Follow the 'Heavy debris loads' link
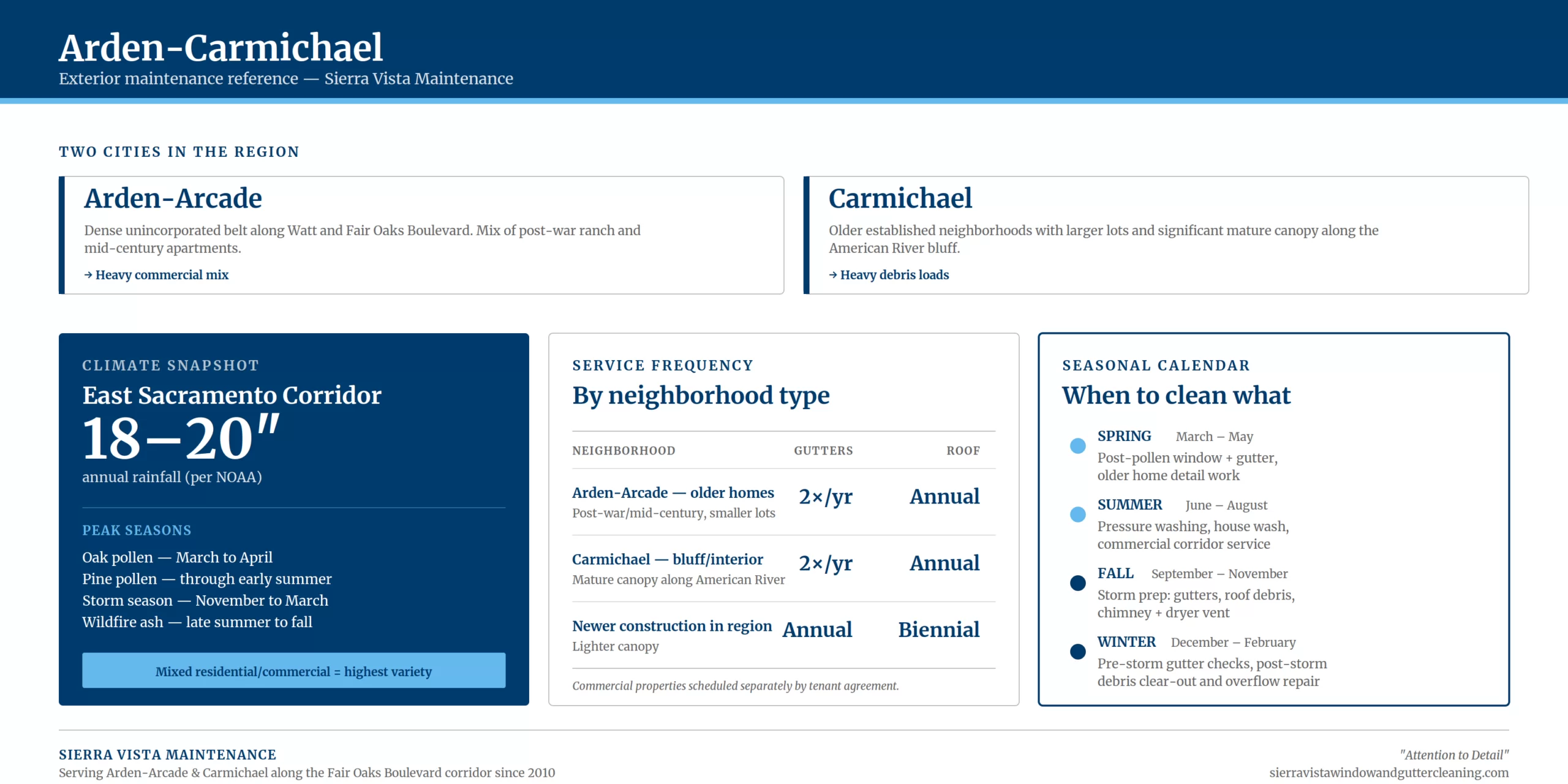Image resolution: width=1568 pixels, height=784 pixels. click(889, 275)
